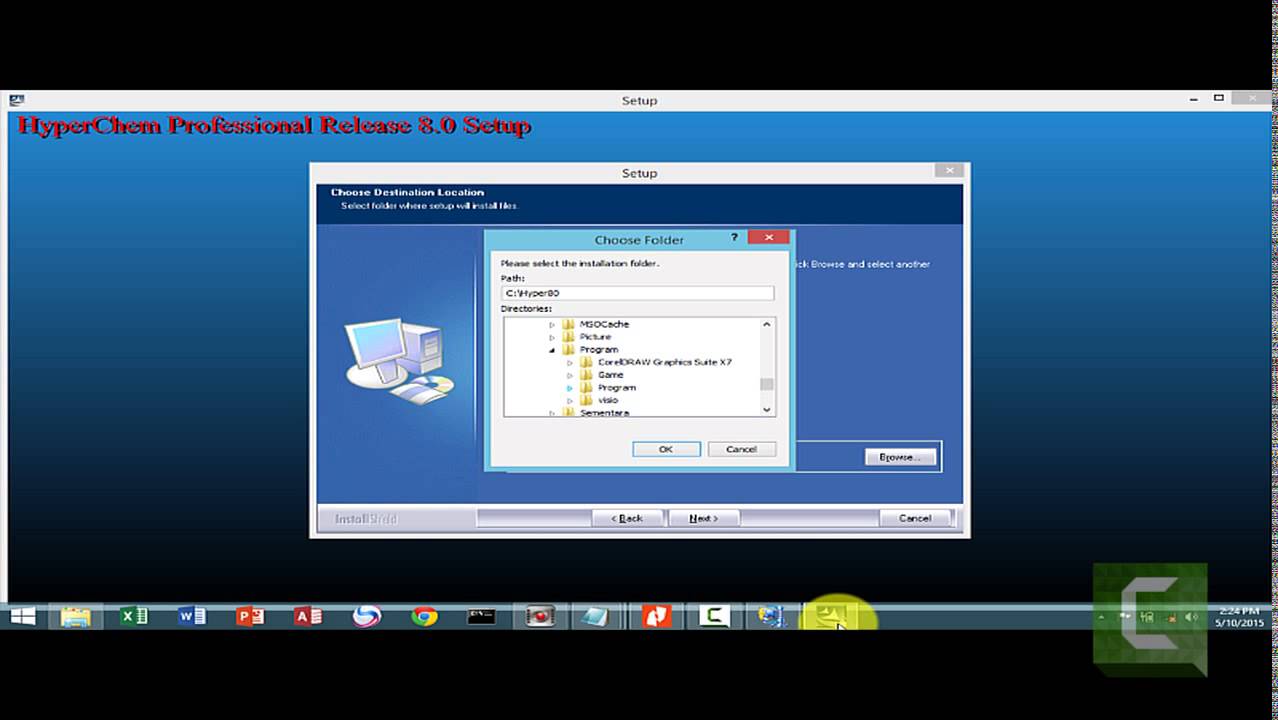Open the red recorder taskbar icon
The width and height of the screenshot is (1278, 720).
pyautogui.click(x=540, y=616)
